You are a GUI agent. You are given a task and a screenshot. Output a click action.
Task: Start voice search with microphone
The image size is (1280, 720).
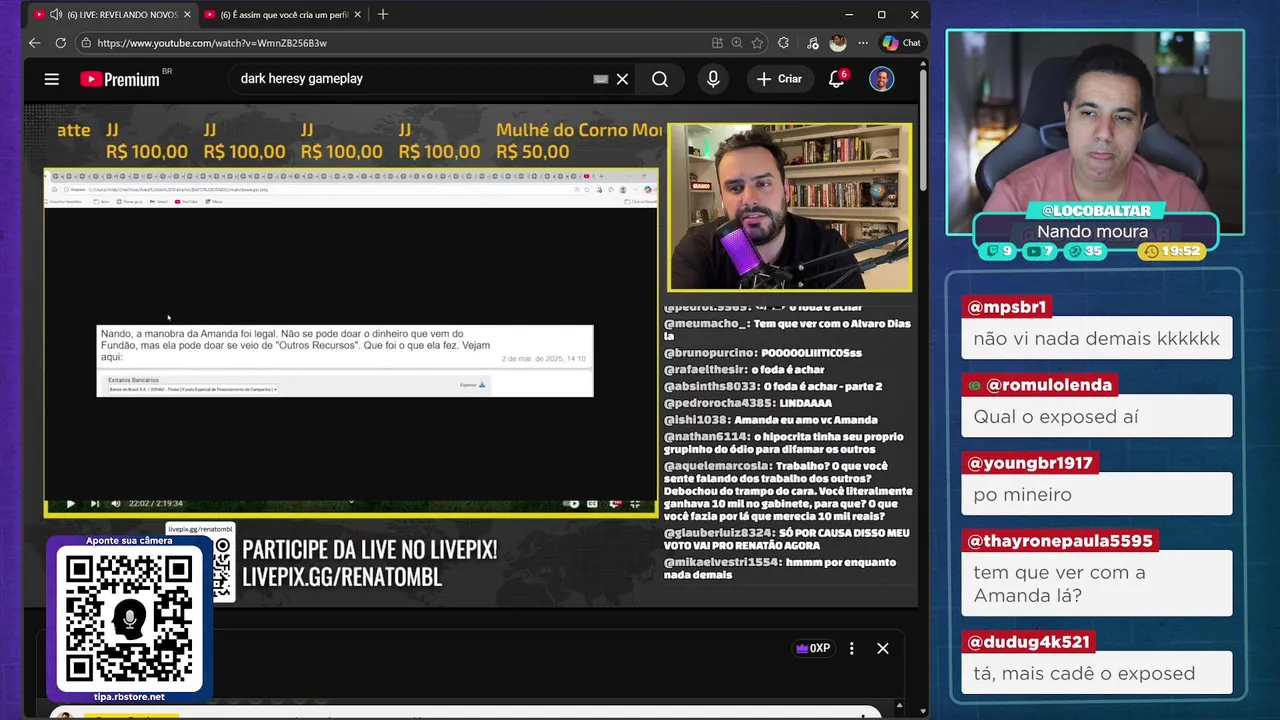[x=713, y=79]
